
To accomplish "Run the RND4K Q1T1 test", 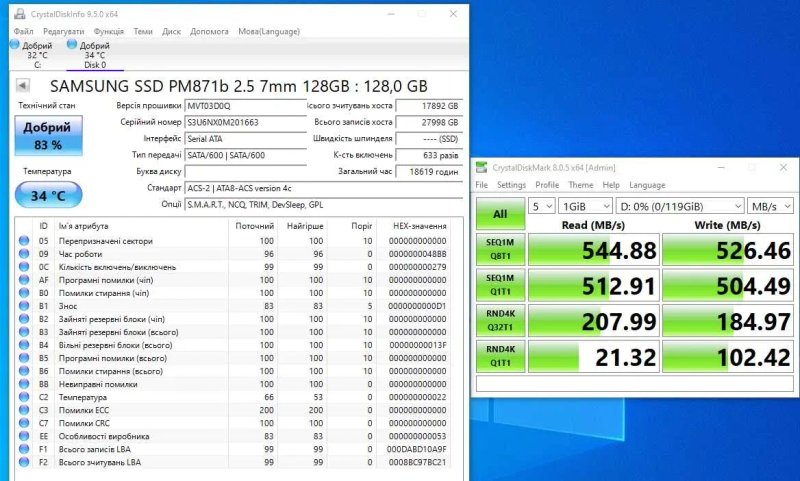I will tap(500, 356).
